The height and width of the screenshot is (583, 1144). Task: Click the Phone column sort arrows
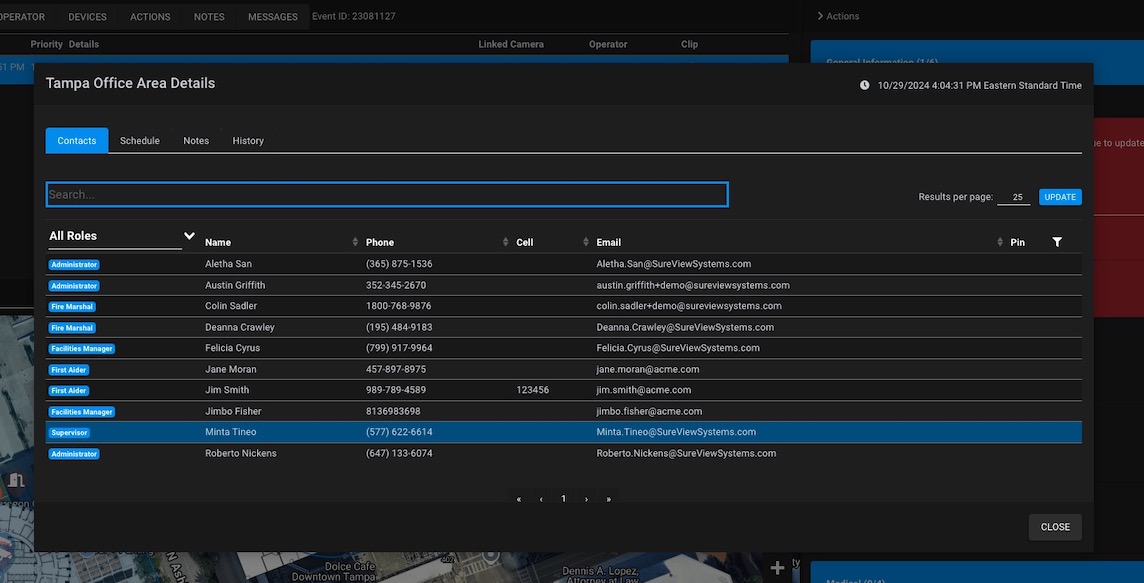506,242
